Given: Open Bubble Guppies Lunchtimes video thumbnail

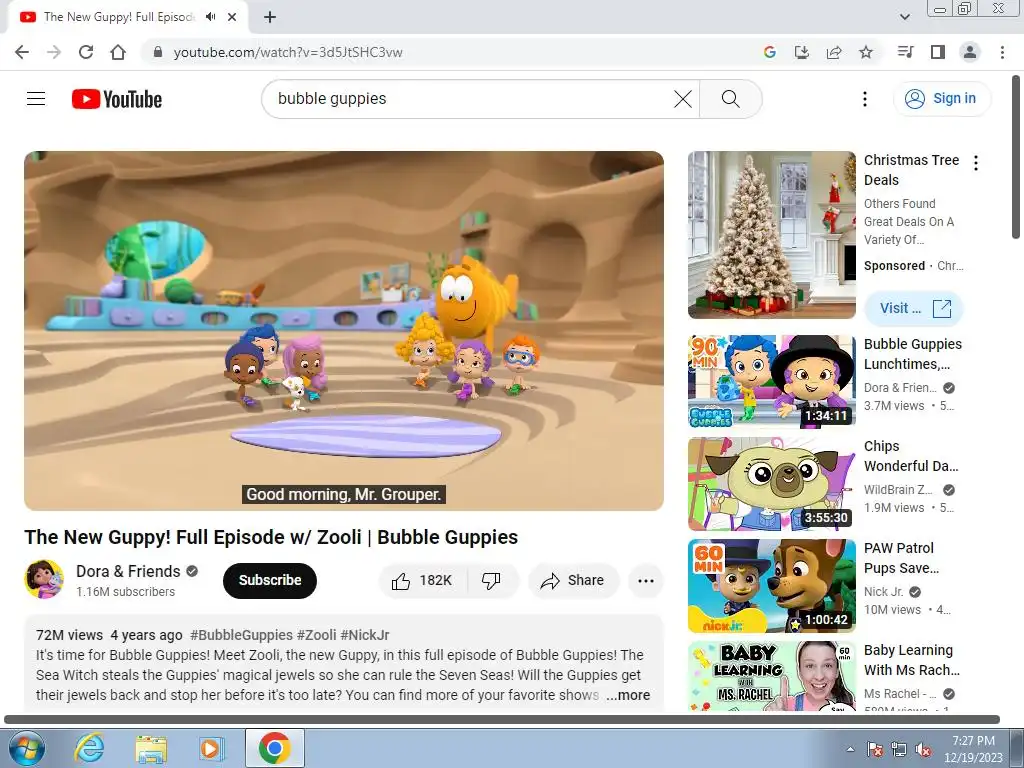Looking at the screenshot, I should 771,381.
